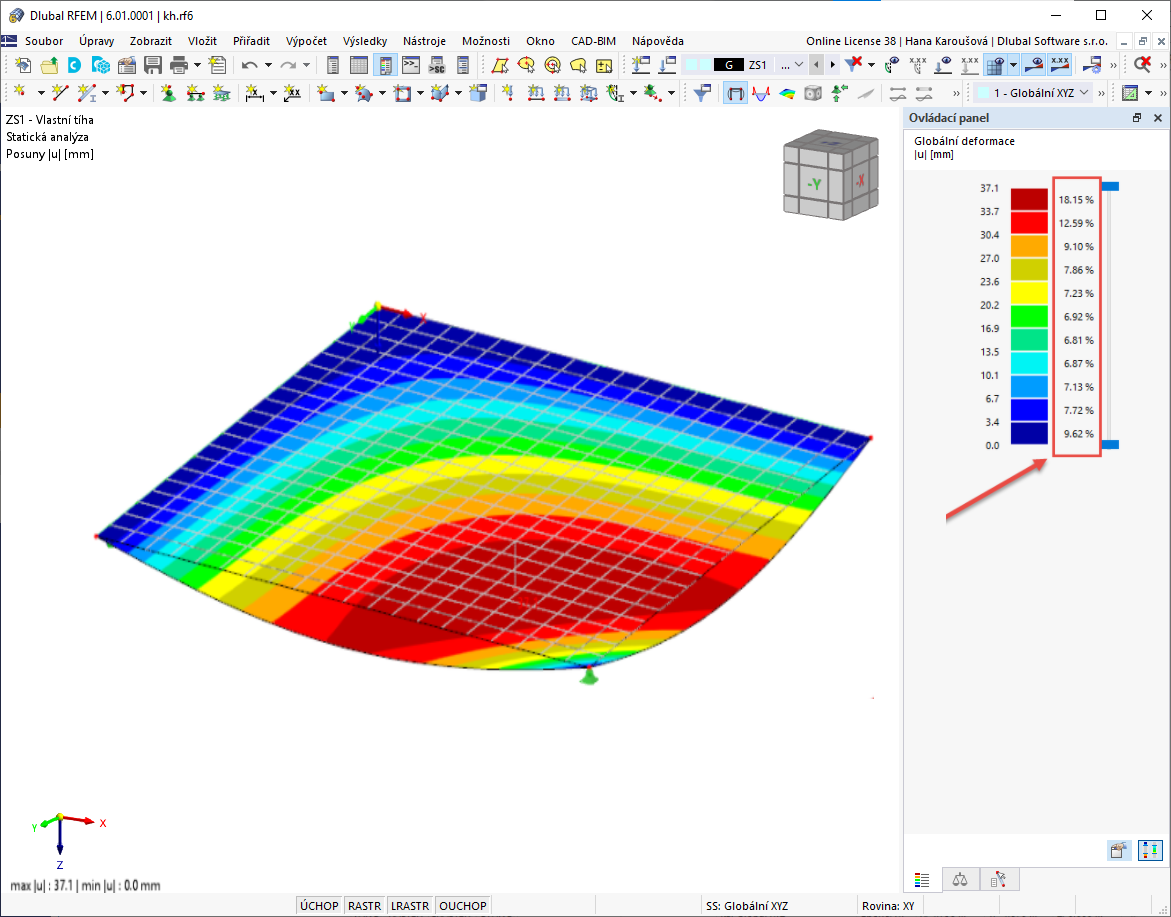
Task: Open the Nápověda menu
Action: tap(658, 41)
